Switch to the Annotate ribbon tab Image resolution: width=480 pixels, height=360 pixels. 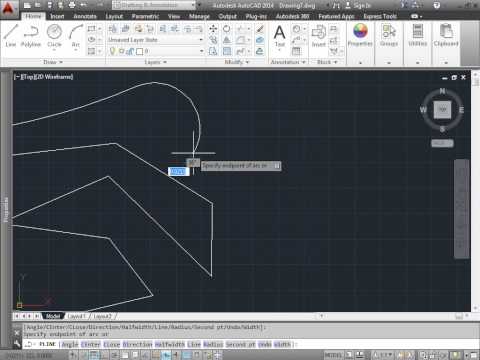pyautogui.click(x=85, y=16)
